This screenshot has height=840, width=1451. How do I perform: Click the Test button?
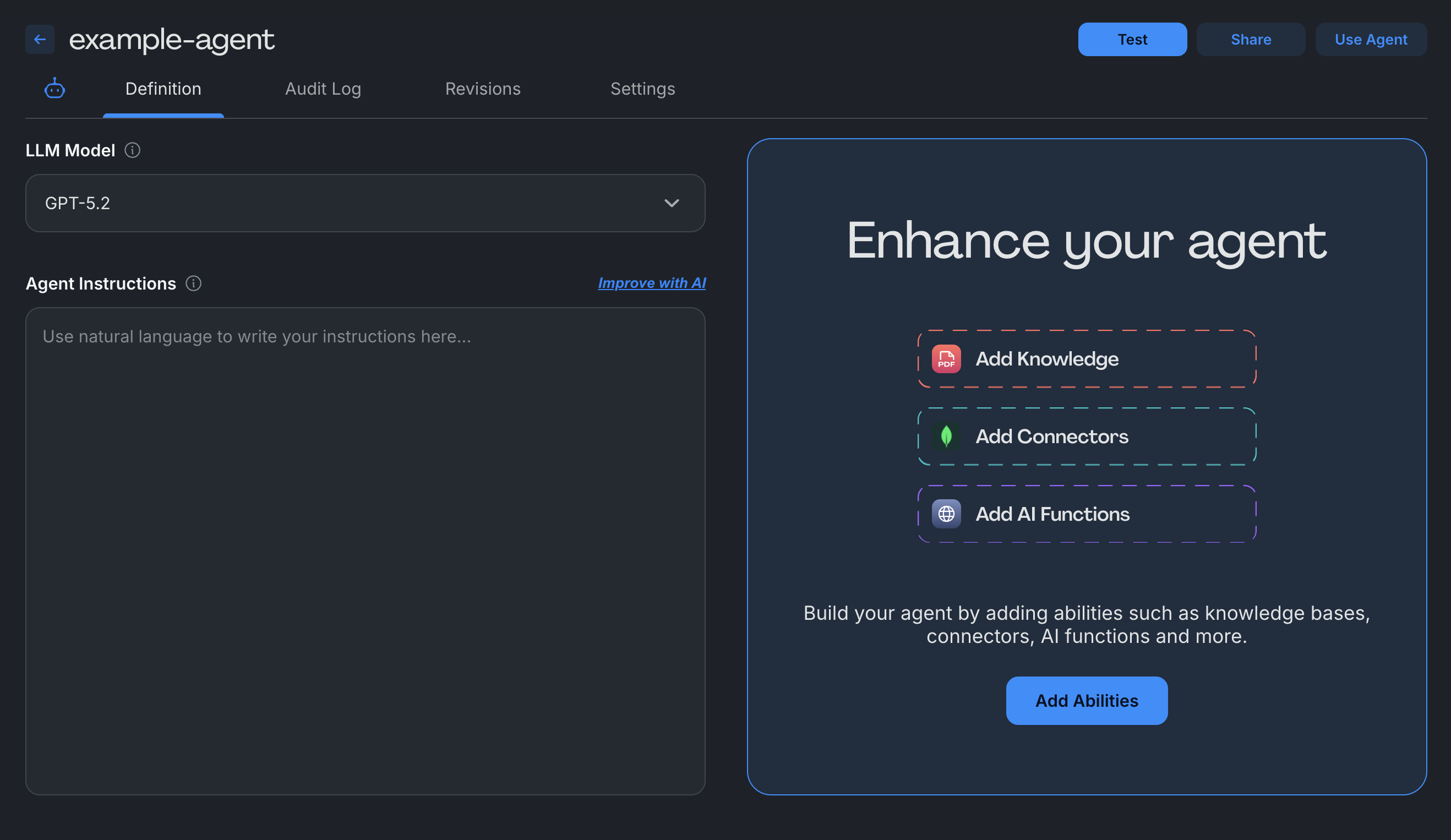(1131, 39)
